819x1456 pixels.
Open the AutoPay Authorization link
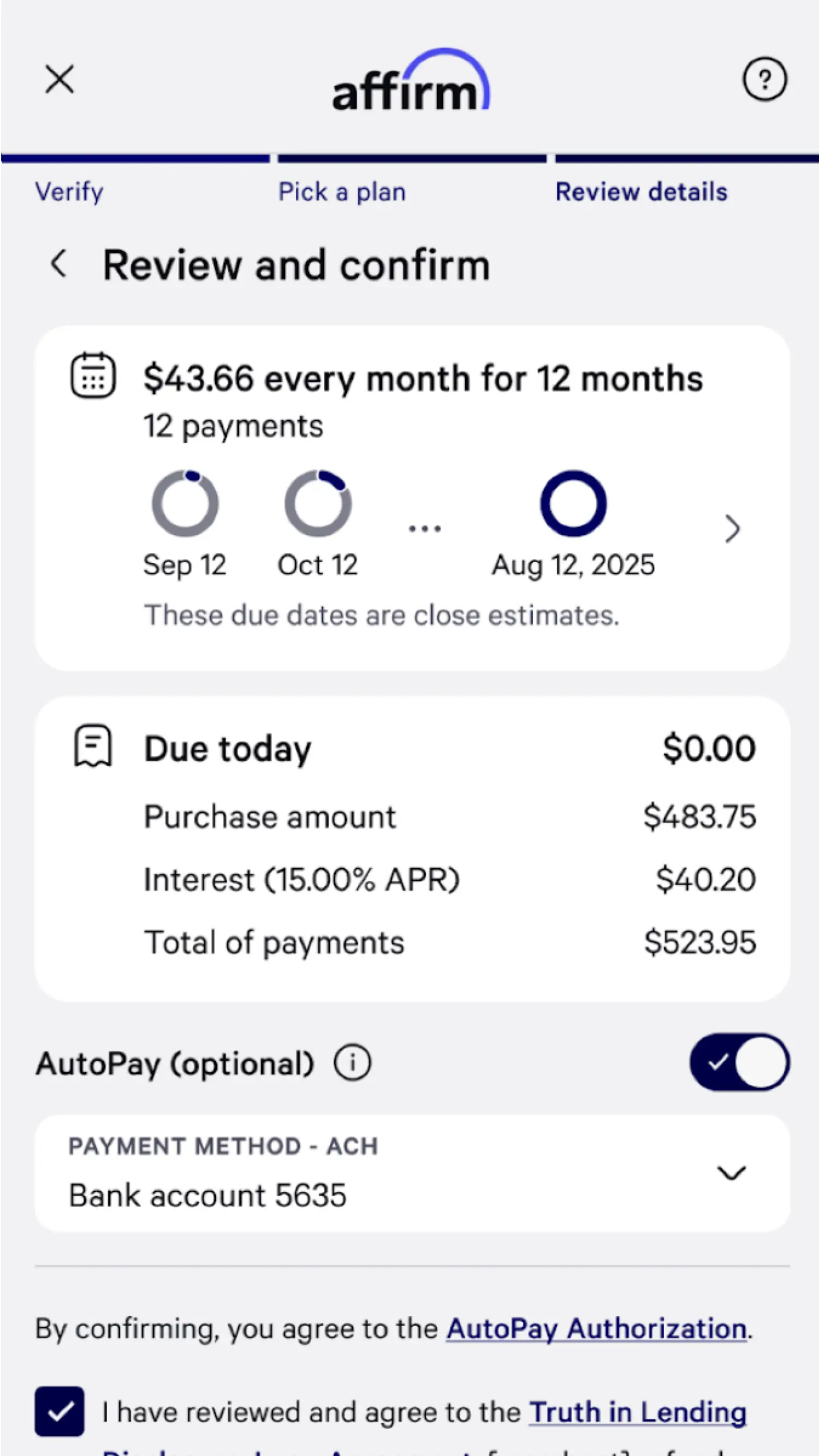(x=597, y=1328)
